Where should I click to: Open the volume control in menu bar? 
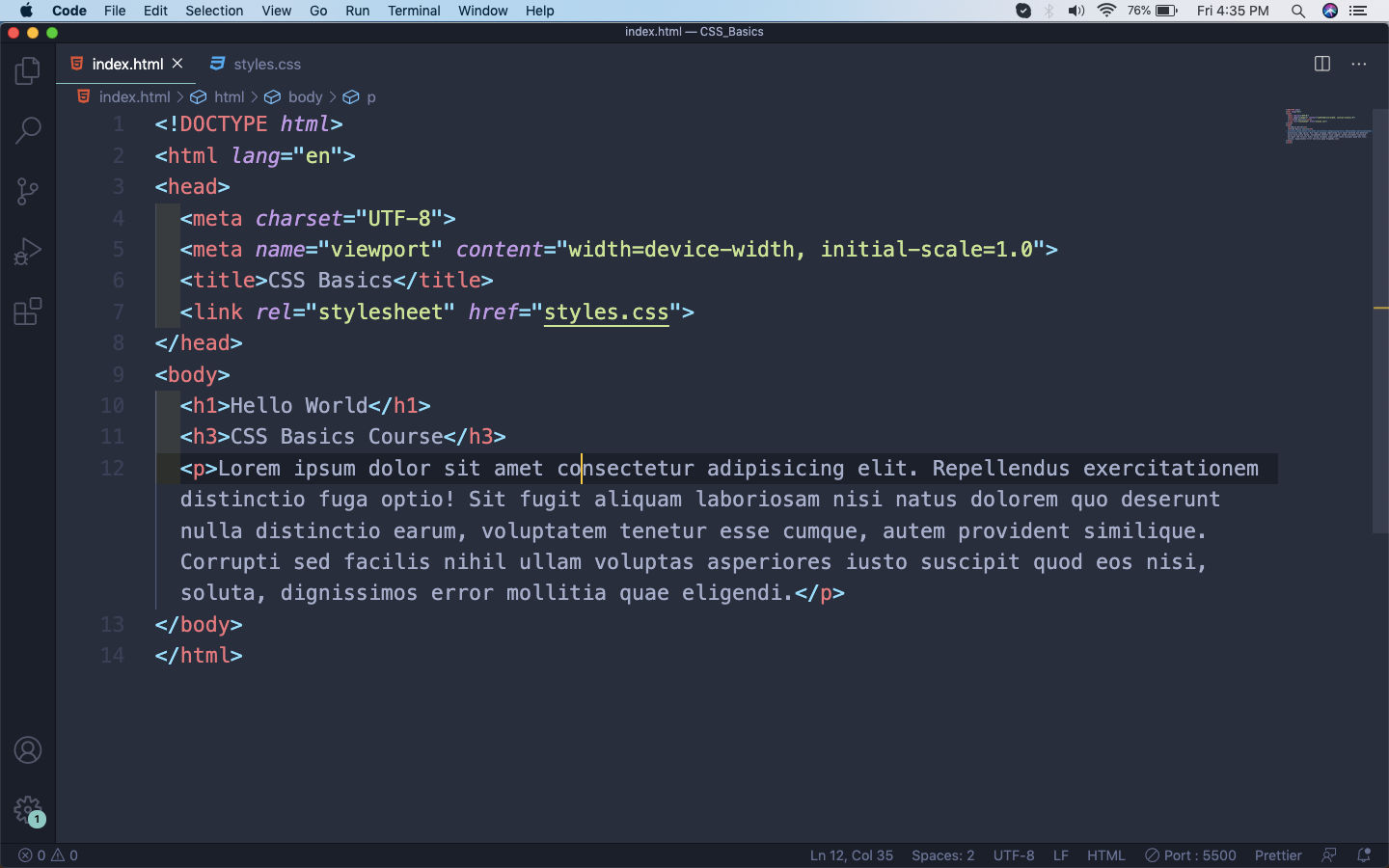[1076, 11]
